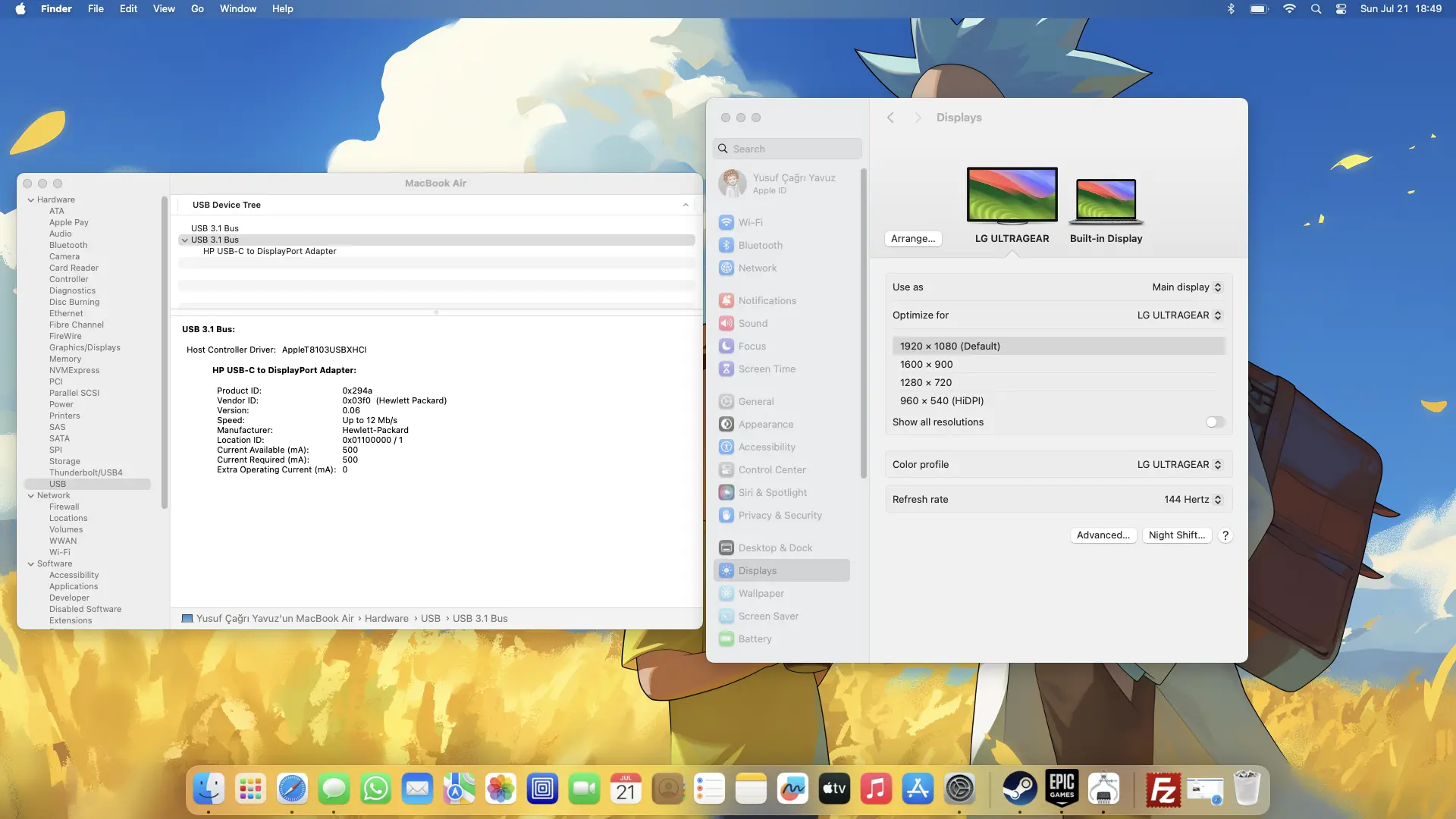Image resolution: width=1456 pixels, height=819 pixels.
Task: Open Focus settings icon
Action: (726, 346)
